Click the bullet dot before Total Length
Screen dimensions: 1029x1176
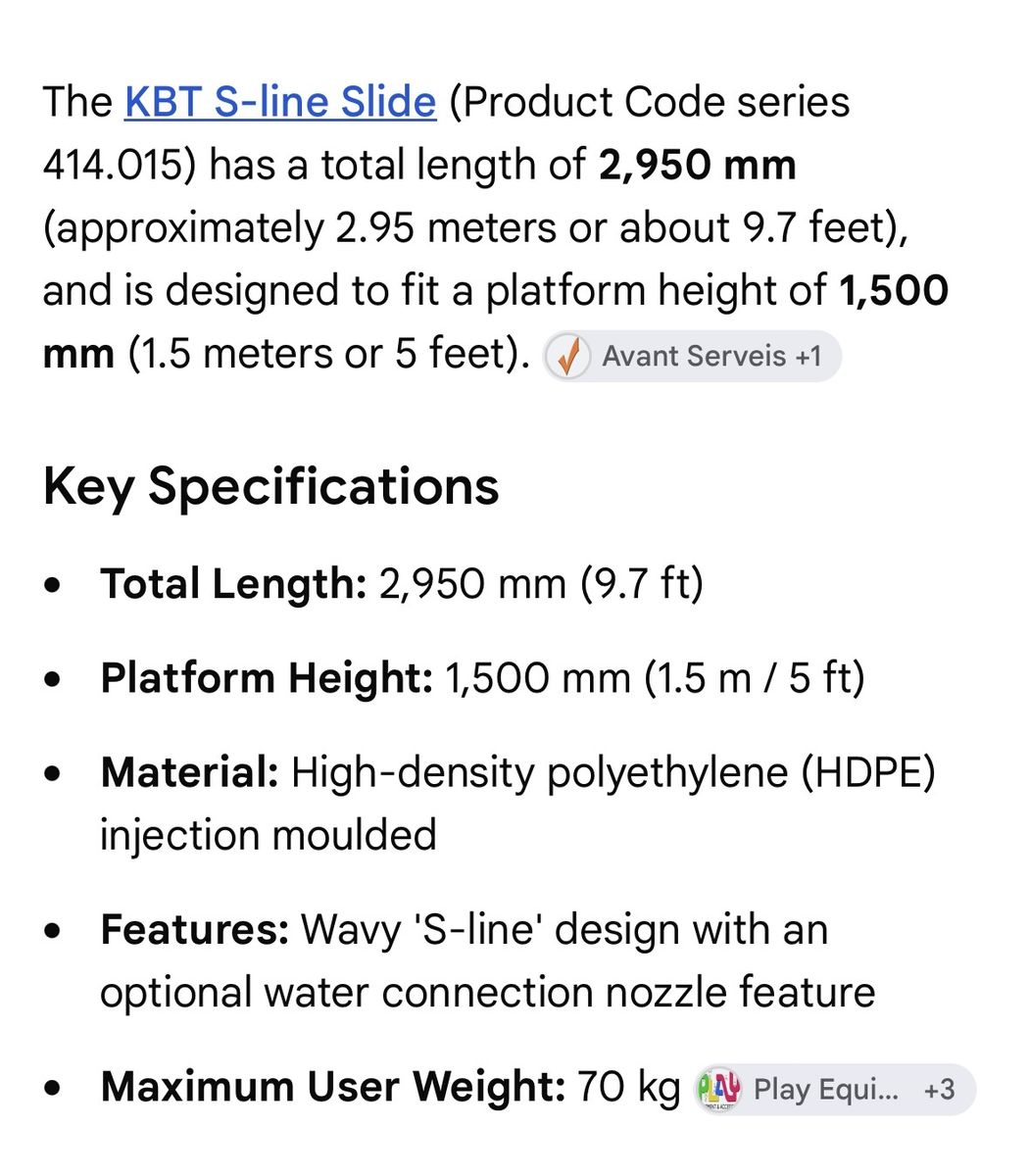point(54,586)
